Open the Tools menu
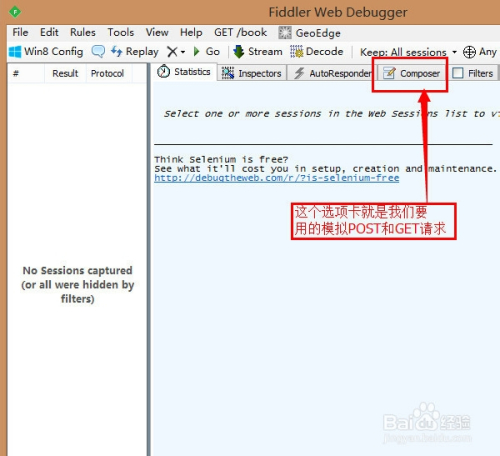Image resolution: width=500 pixels, height=456 pixels. pyautogui.click(x=121, y=32)
